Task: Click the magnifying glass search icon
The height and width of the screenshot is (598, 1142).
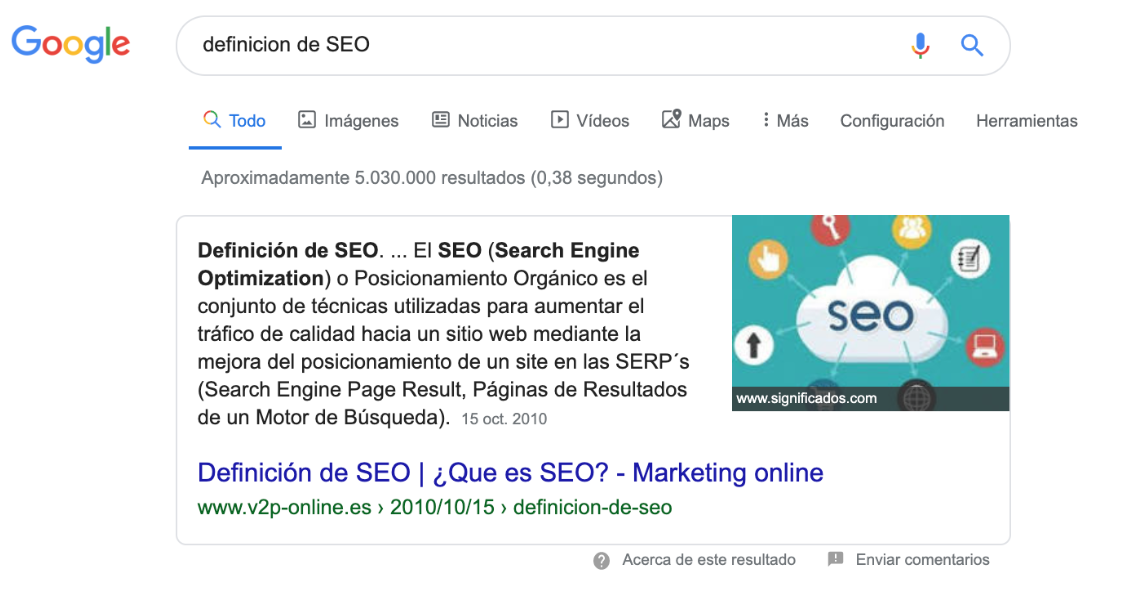Action: (972, 45)
